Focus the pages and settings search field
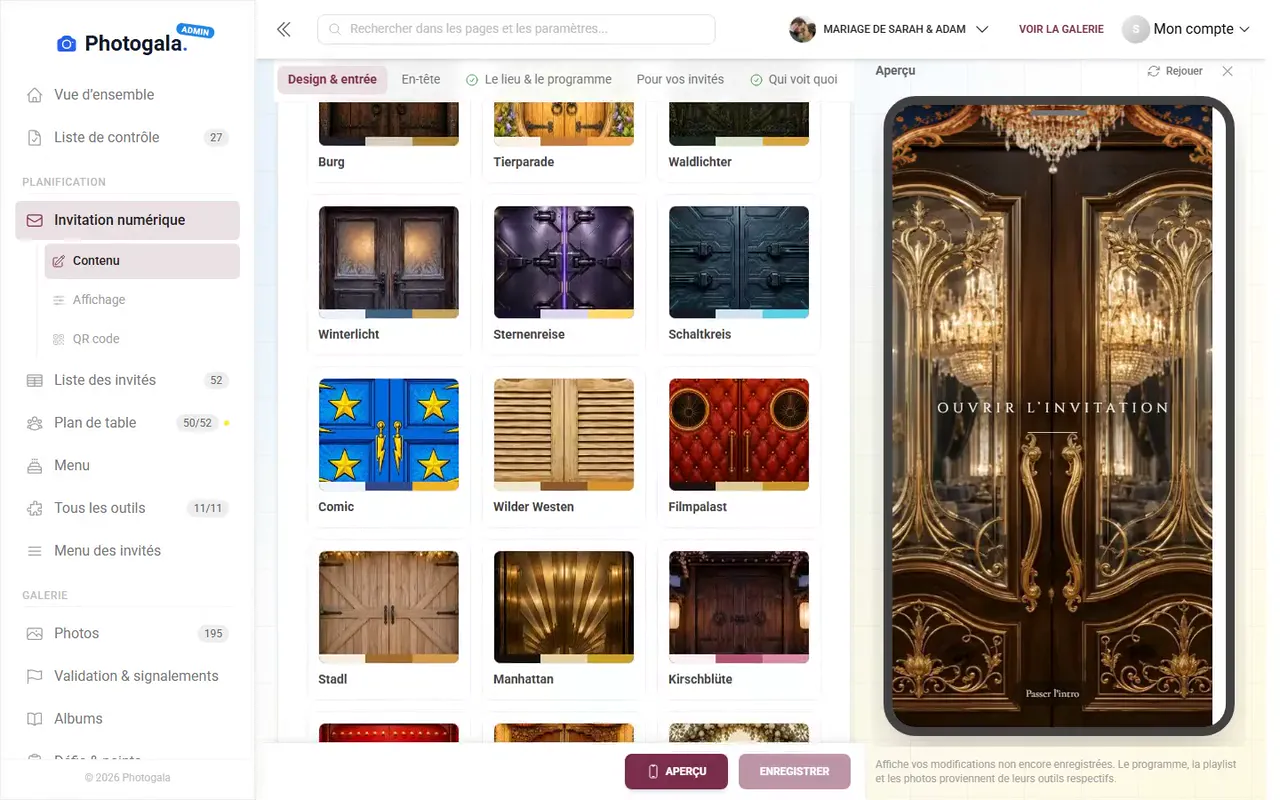This screenshot has height=800, width=1280. click(x=516, y=29)
